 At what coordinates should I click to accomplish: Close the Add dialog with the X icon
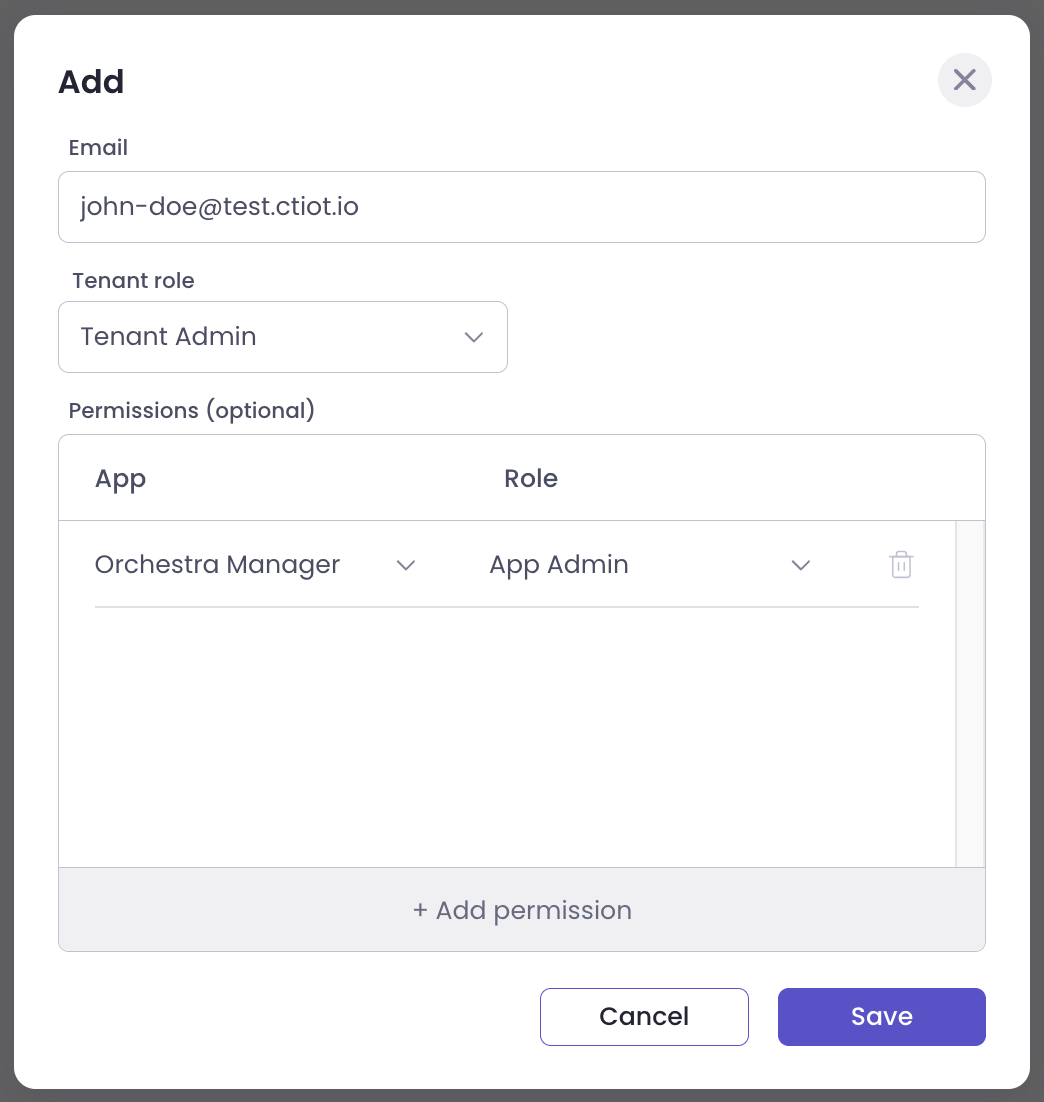(964, 80)
